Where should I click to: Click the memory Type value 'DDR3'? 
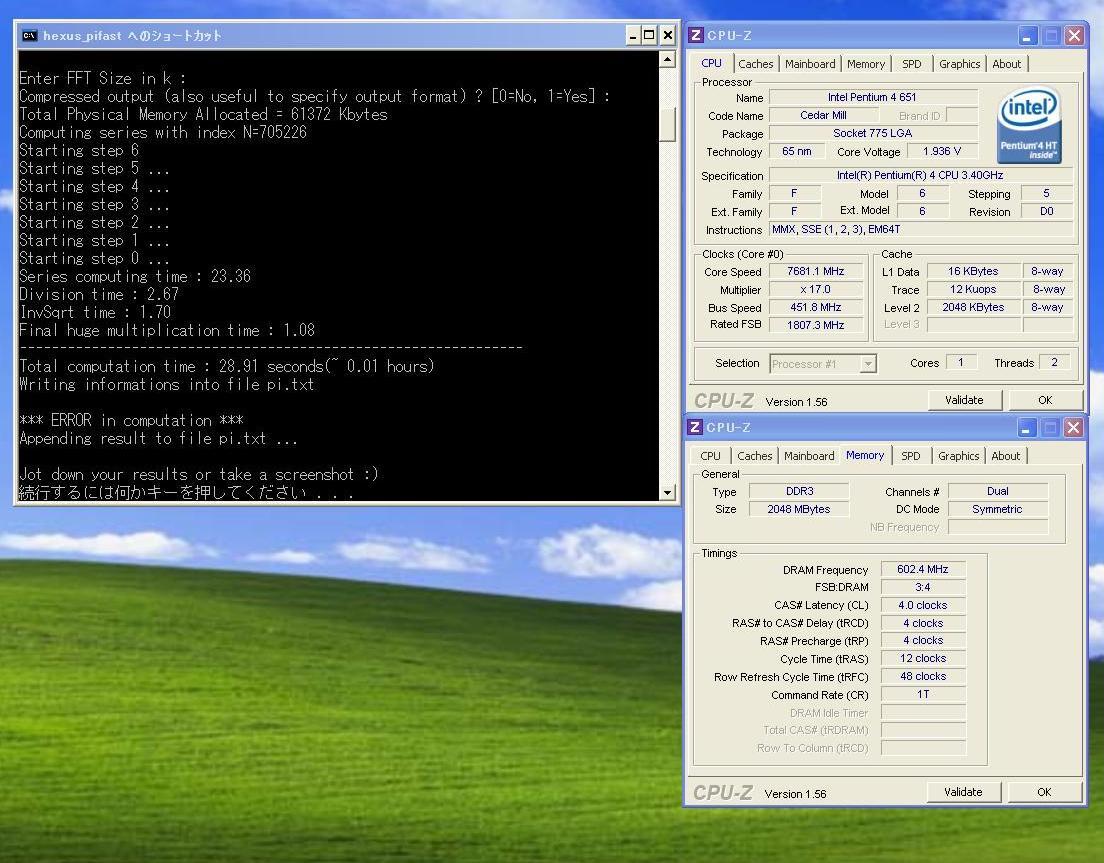click(799, 491)
